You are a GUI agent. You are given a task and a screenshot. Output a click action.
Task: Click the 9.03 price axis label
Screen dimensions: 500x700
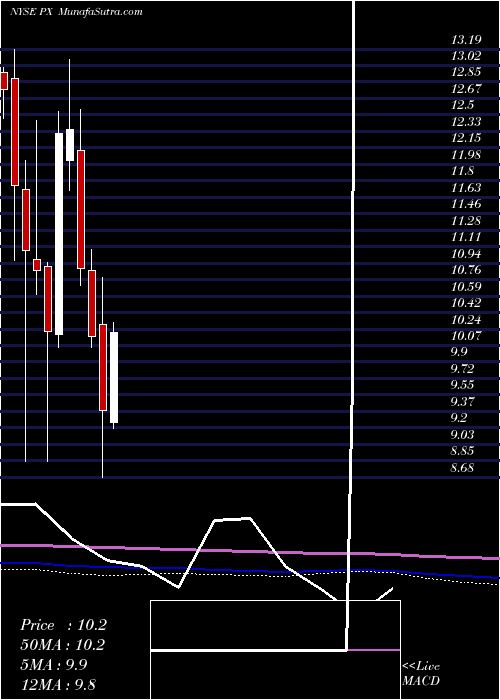pyautogui.click(x=462, y=434)
